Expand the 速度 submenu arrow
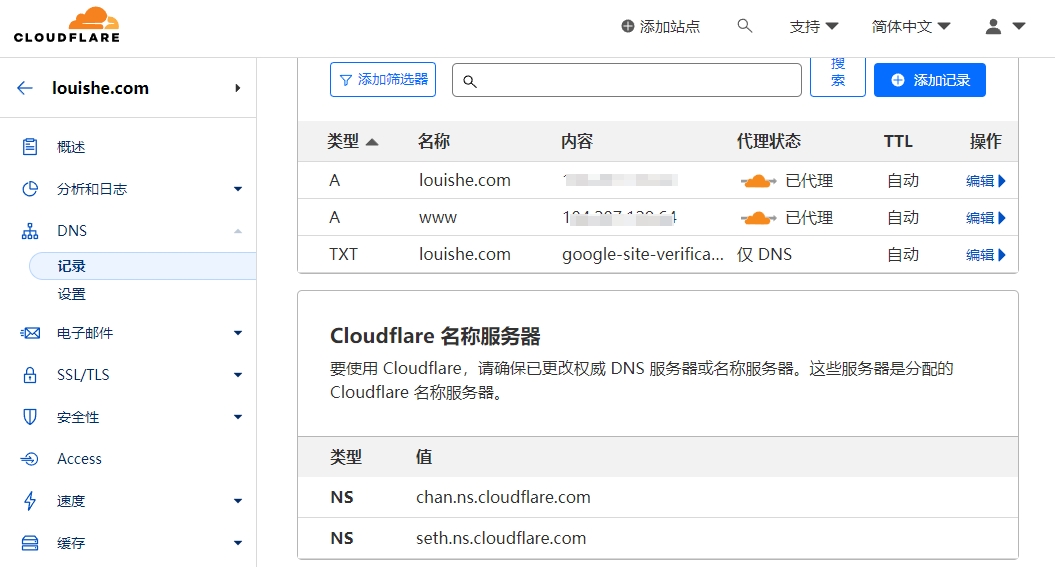The image size is (1055, 567). (x=238, y=500)
